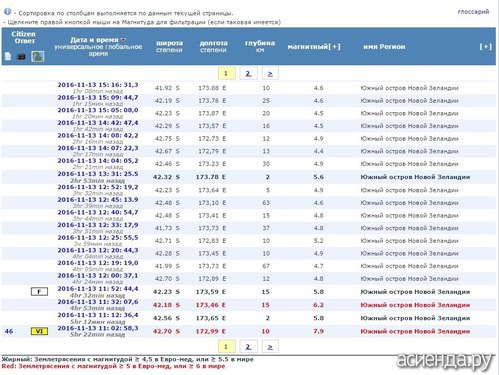Click next arrow in bottom pagination

tap(270, 347)
